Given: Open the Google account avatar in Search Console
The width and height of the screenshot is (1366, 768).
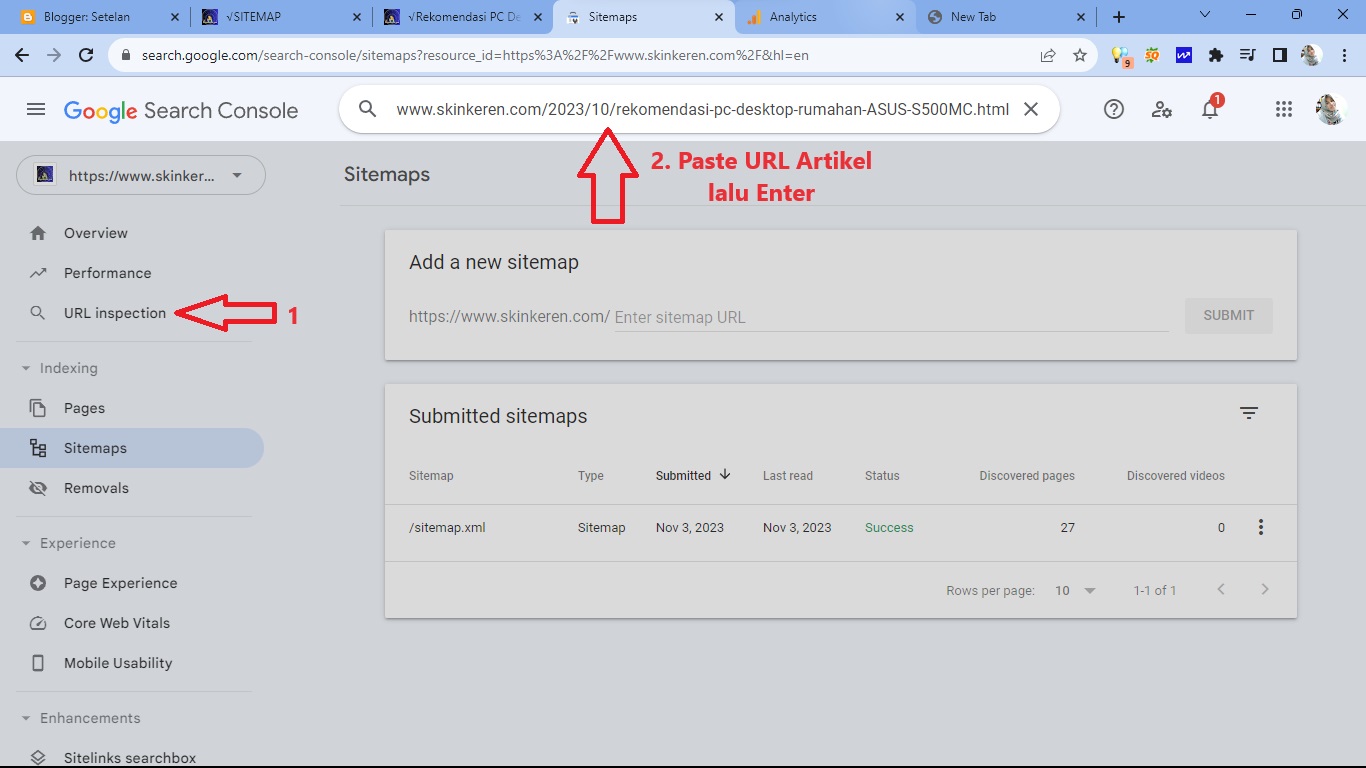Looking at the screenshot, I should pyautogui.click(x=1331, y=110).
